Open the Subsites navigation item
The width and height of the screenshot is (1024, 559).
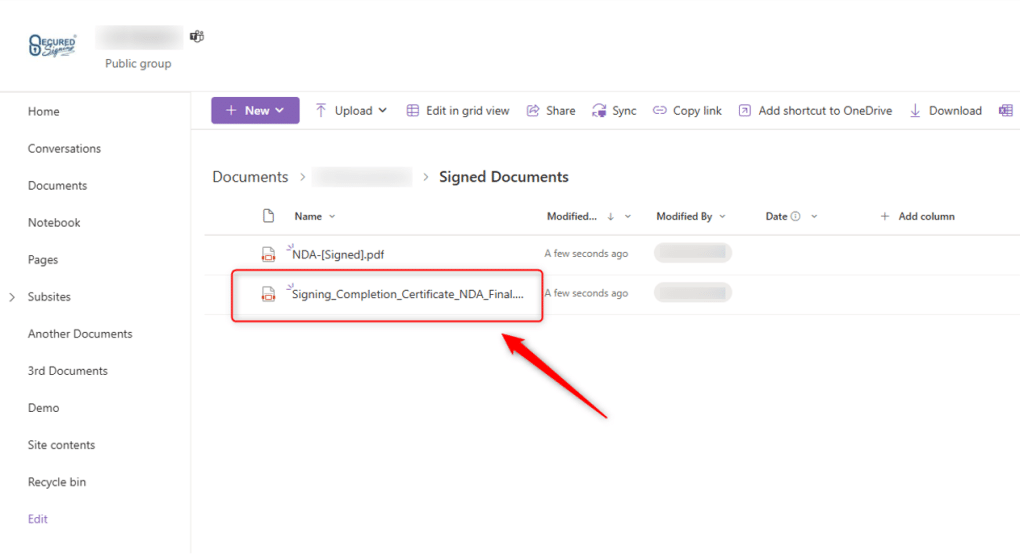click(x=49, y=296)
